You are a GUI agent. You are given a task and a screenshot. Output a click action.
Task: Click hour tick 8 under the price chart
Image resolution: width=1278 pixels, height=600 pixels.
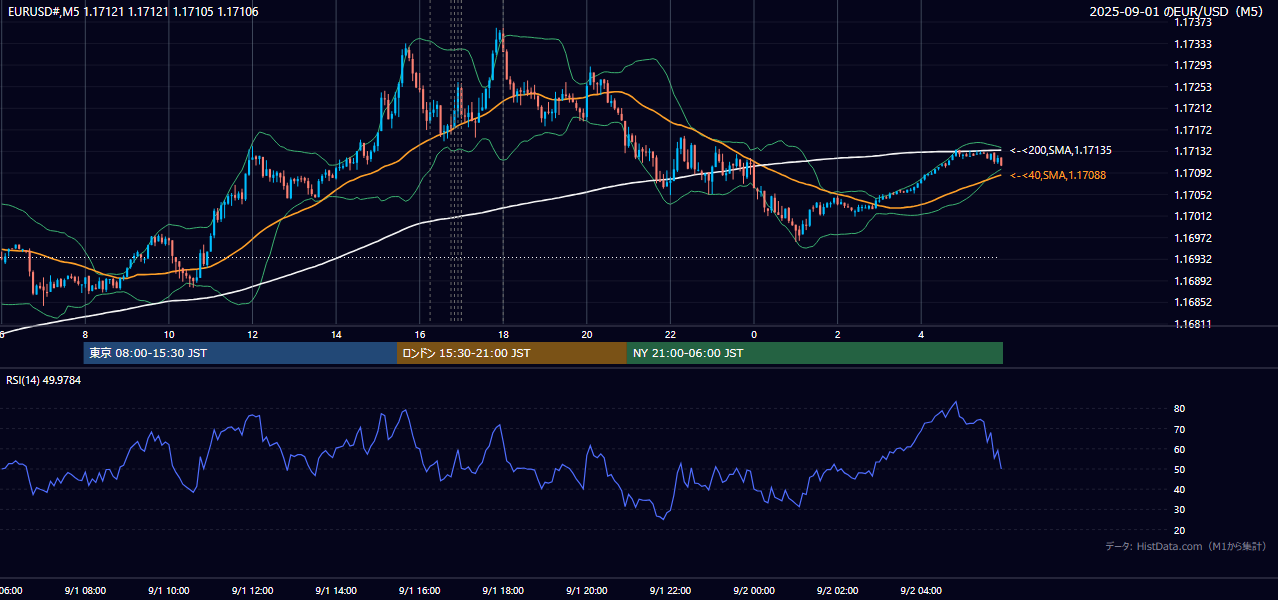pyautogui.click(x=85, y=334)
